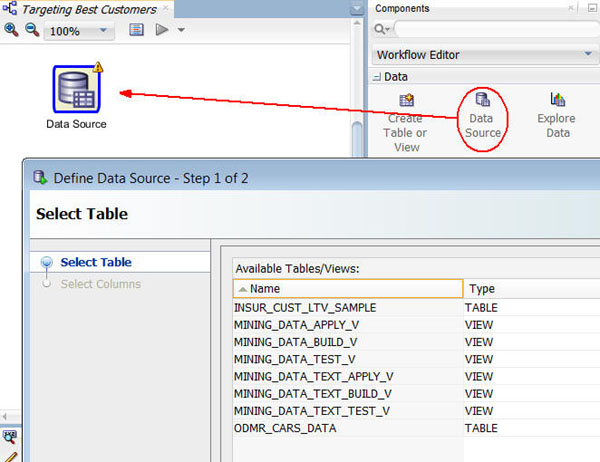600x462 pixels.
Task: Click the magnifier icon in bottom-left sidebar
Action: point(10,437)
